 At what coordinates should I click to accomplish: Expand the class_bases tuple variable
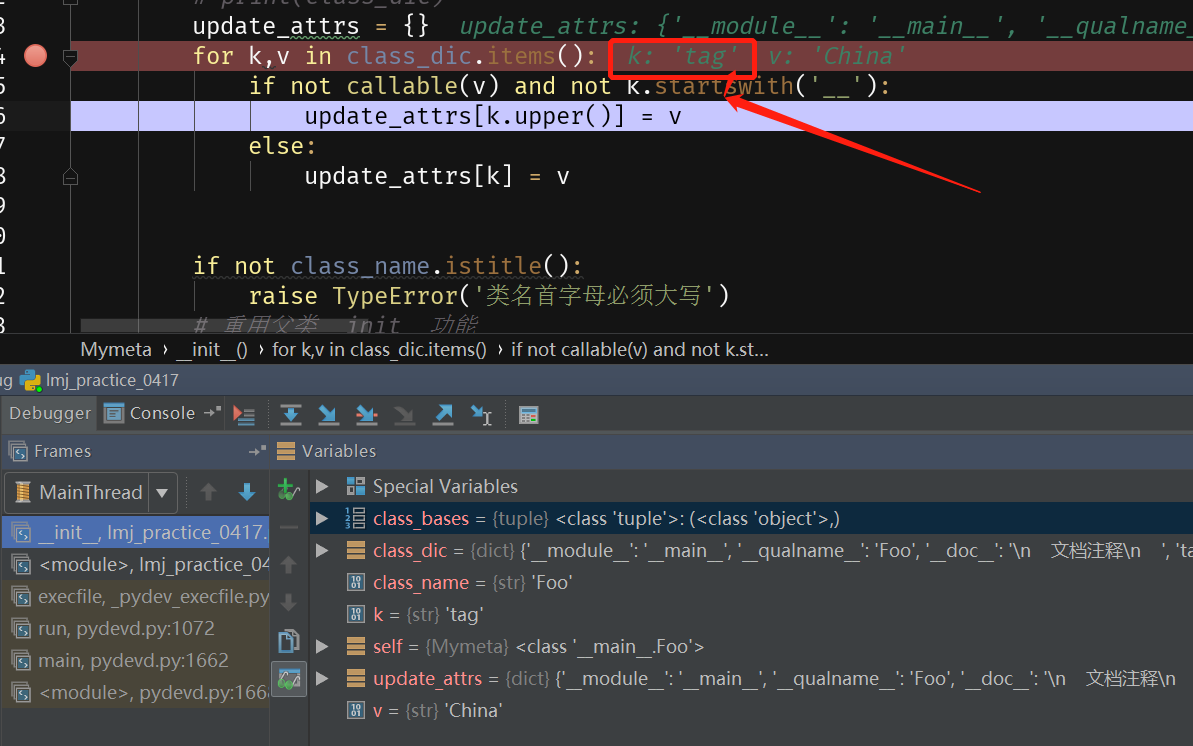(x=323, y=518)
